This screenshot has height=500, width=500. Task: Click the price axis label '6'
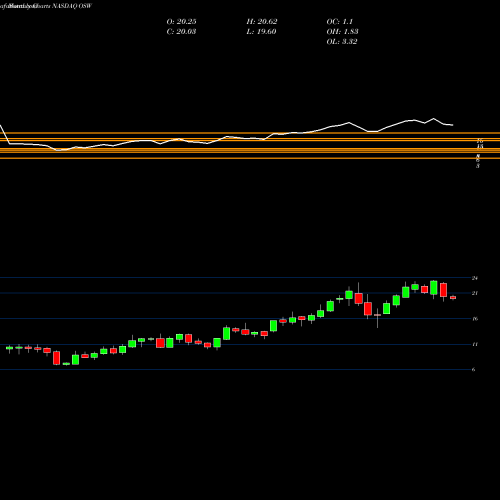pos(473,370)
